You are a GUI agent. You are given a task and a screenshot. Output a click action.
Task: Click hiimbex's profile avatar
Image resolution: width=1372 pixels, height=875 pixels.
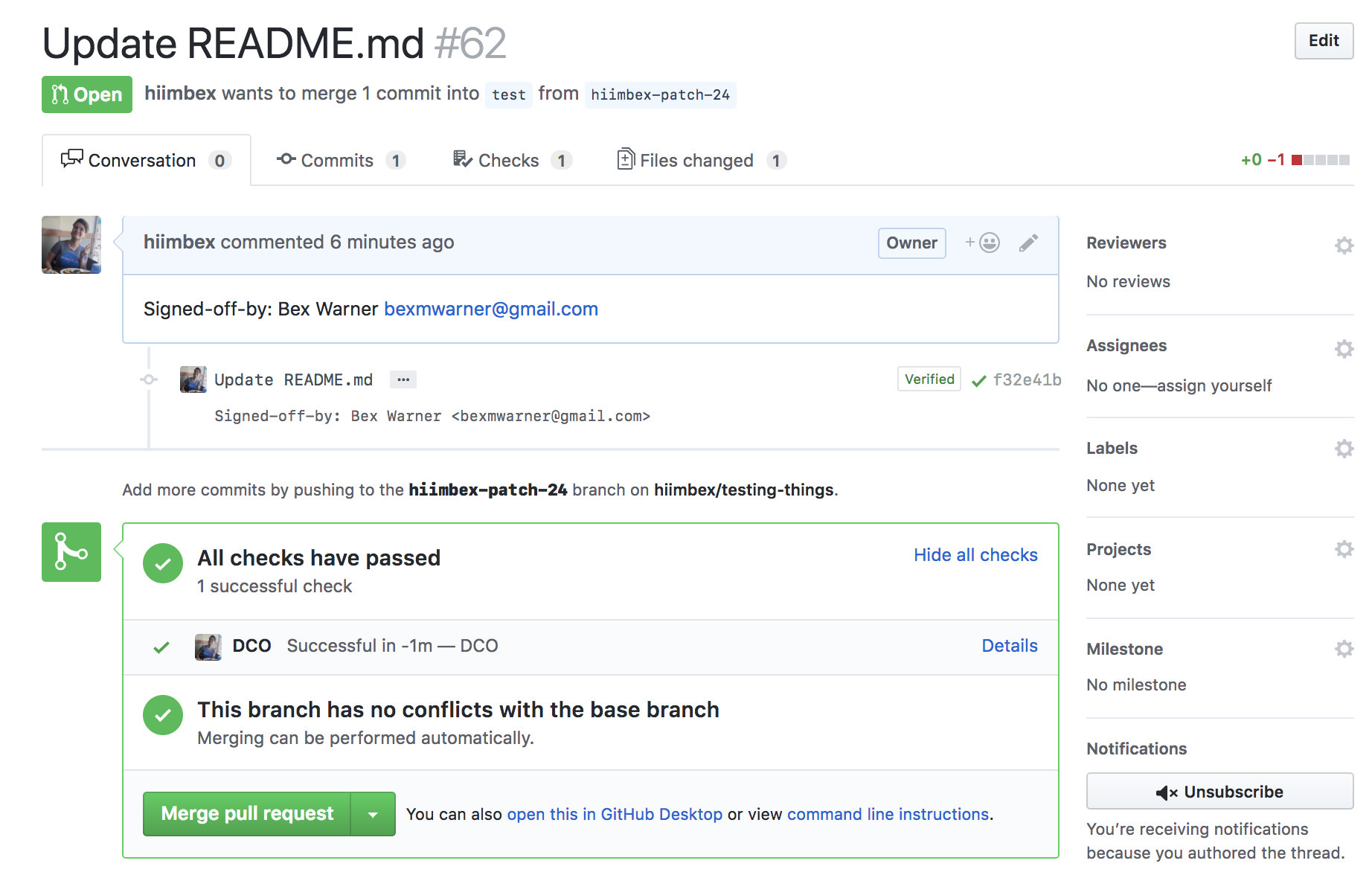pyautogui.click(x=71, y=245)
